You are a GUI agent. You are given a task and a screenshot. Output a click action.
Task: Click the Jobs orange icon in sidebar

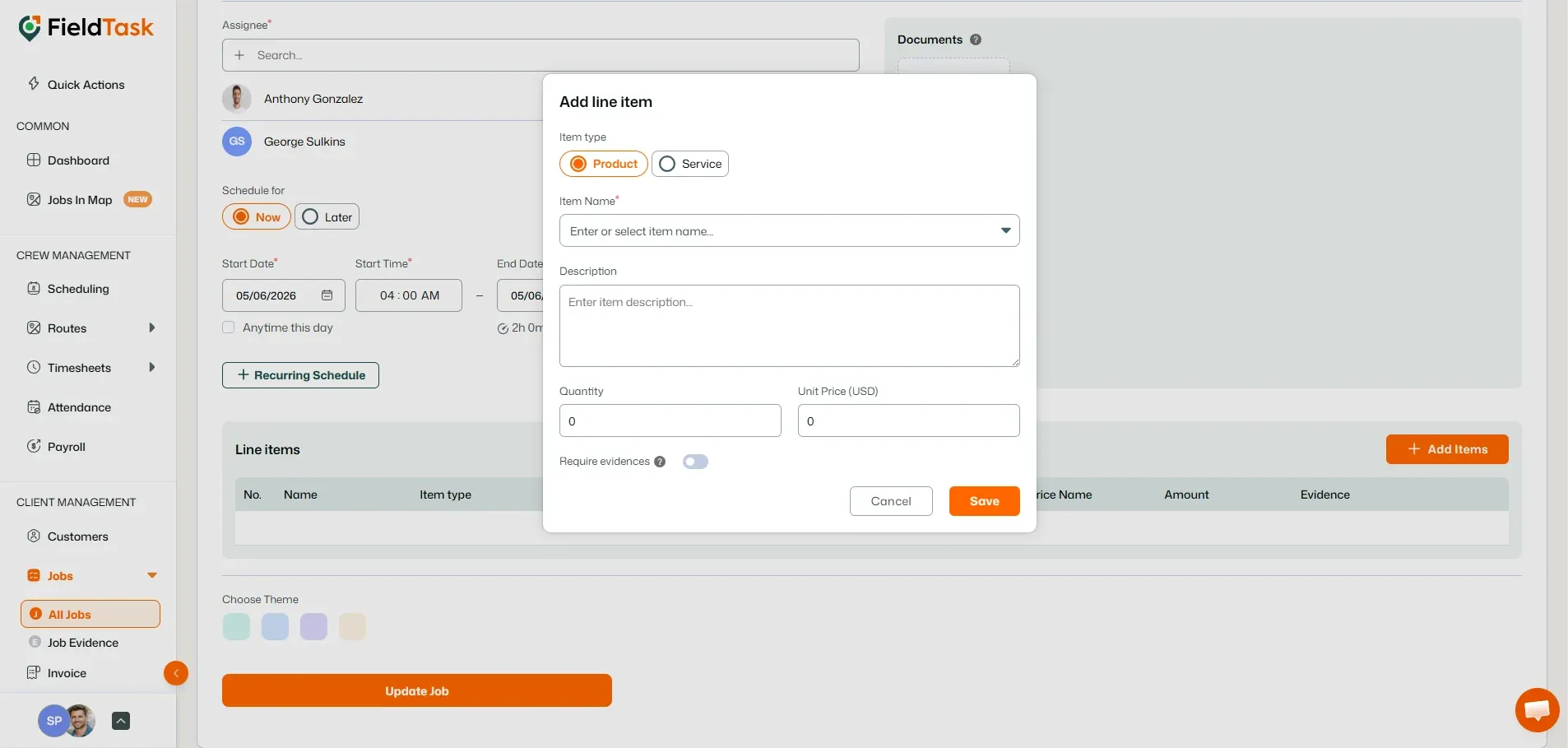[34, 575]
